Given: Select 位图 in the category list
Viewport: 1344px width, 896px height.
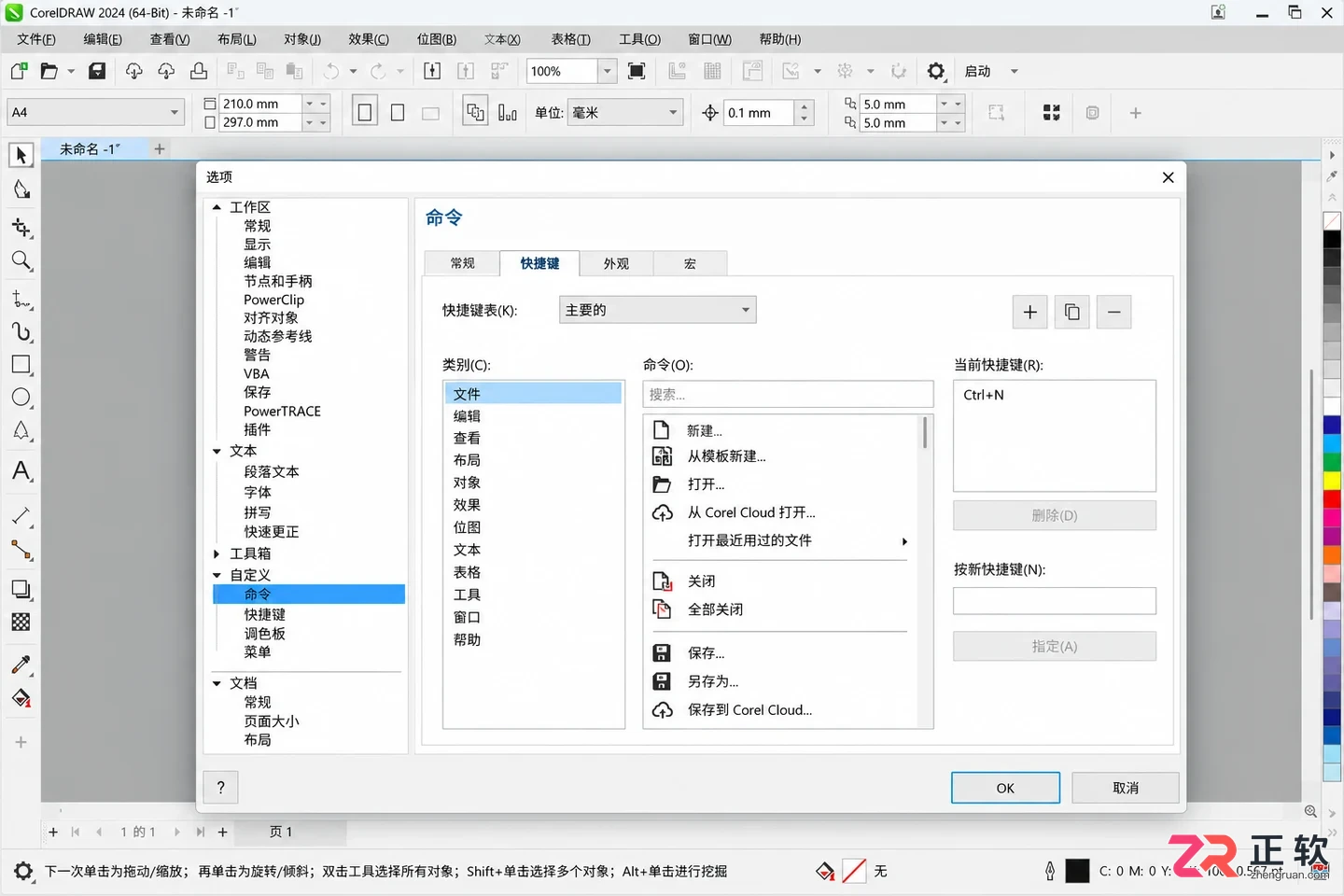Looking at the screenshot, I should click(533, 527).
